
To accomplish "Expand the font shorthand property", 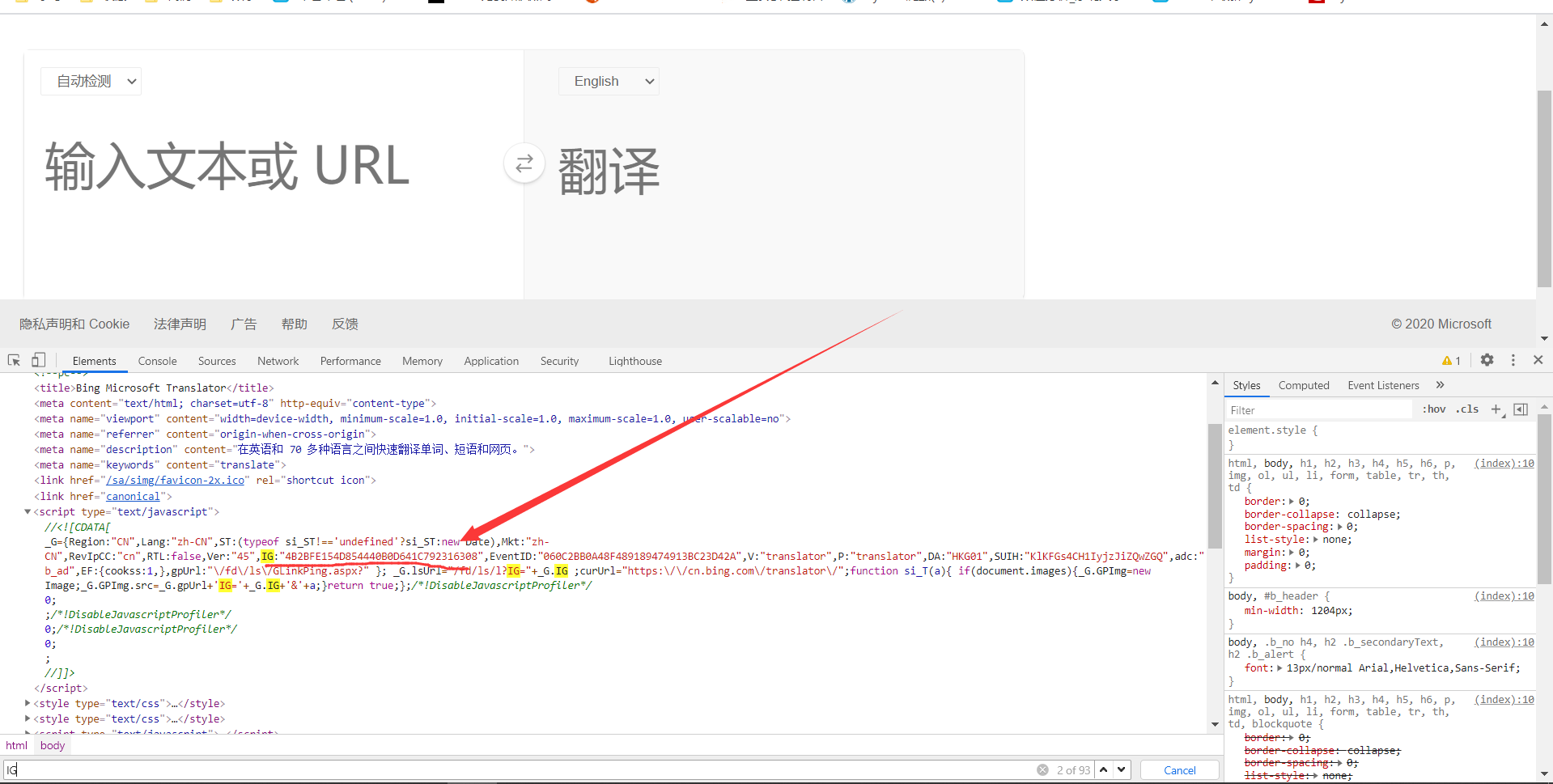I will [x=1279, y=668].
